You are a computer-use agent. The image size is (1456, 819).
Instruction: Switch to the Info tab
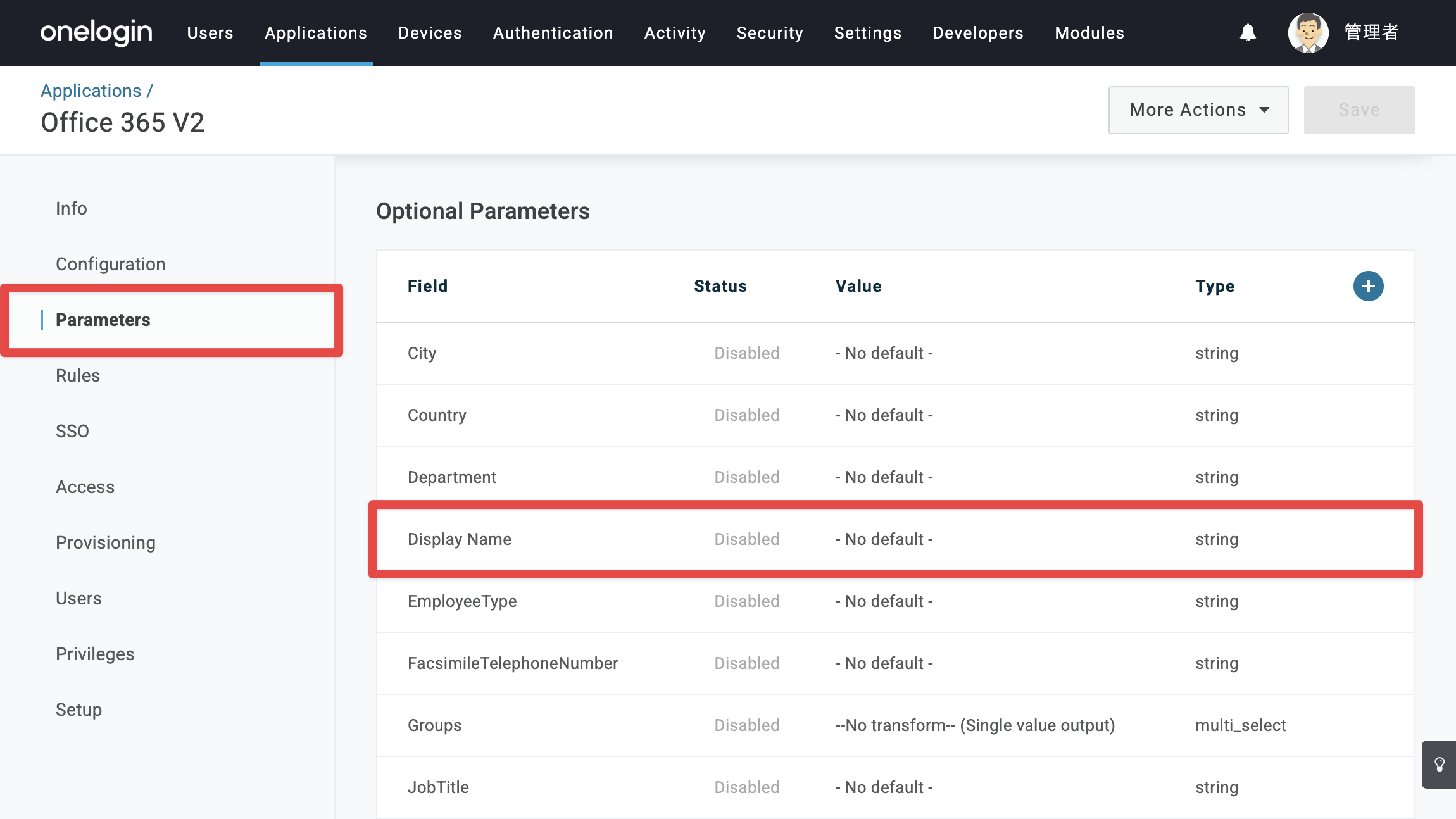pos(72,208)
